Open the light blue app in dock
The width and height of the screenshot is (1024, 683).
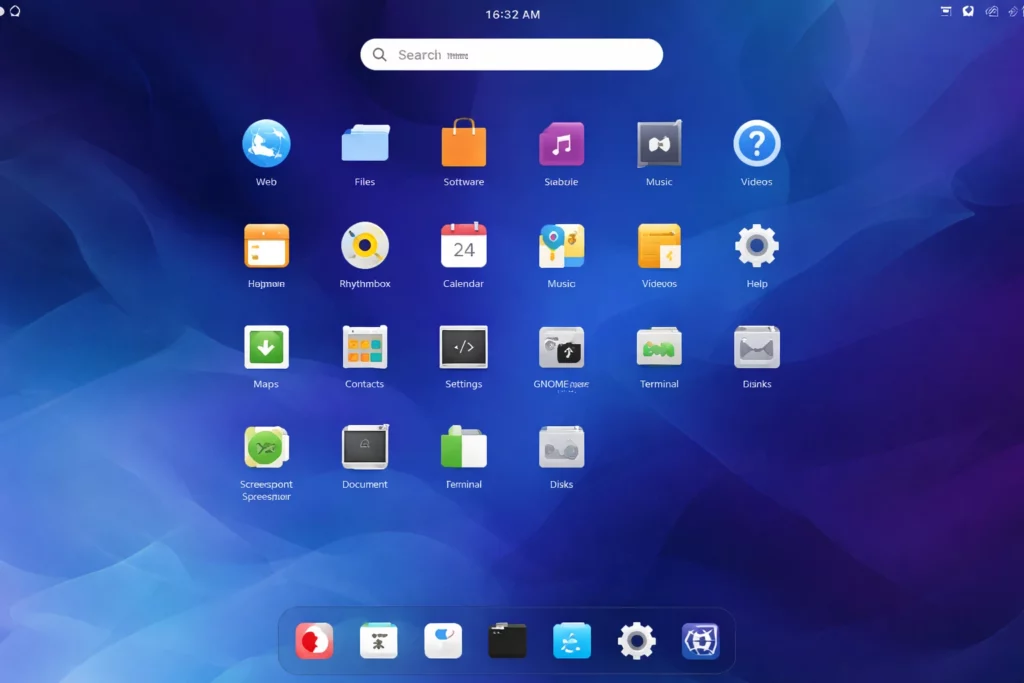[572, 641]
